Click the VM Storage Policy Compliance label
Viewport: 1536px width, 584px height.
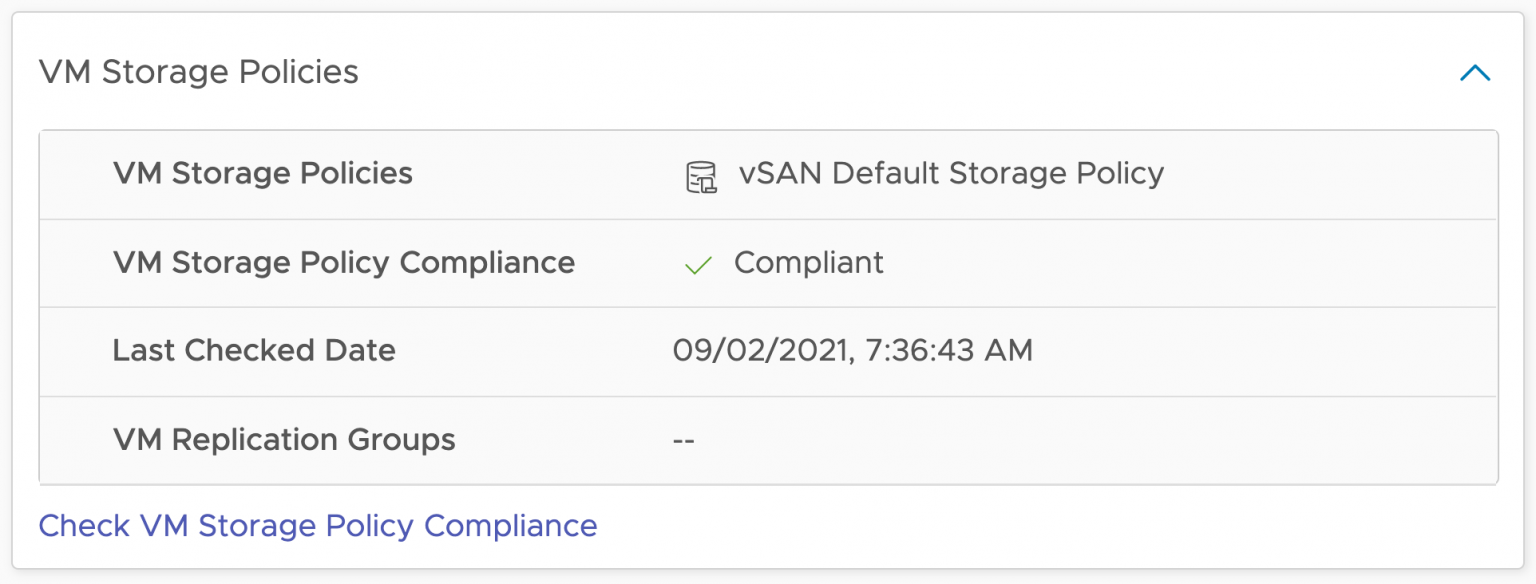click(343, 263)
